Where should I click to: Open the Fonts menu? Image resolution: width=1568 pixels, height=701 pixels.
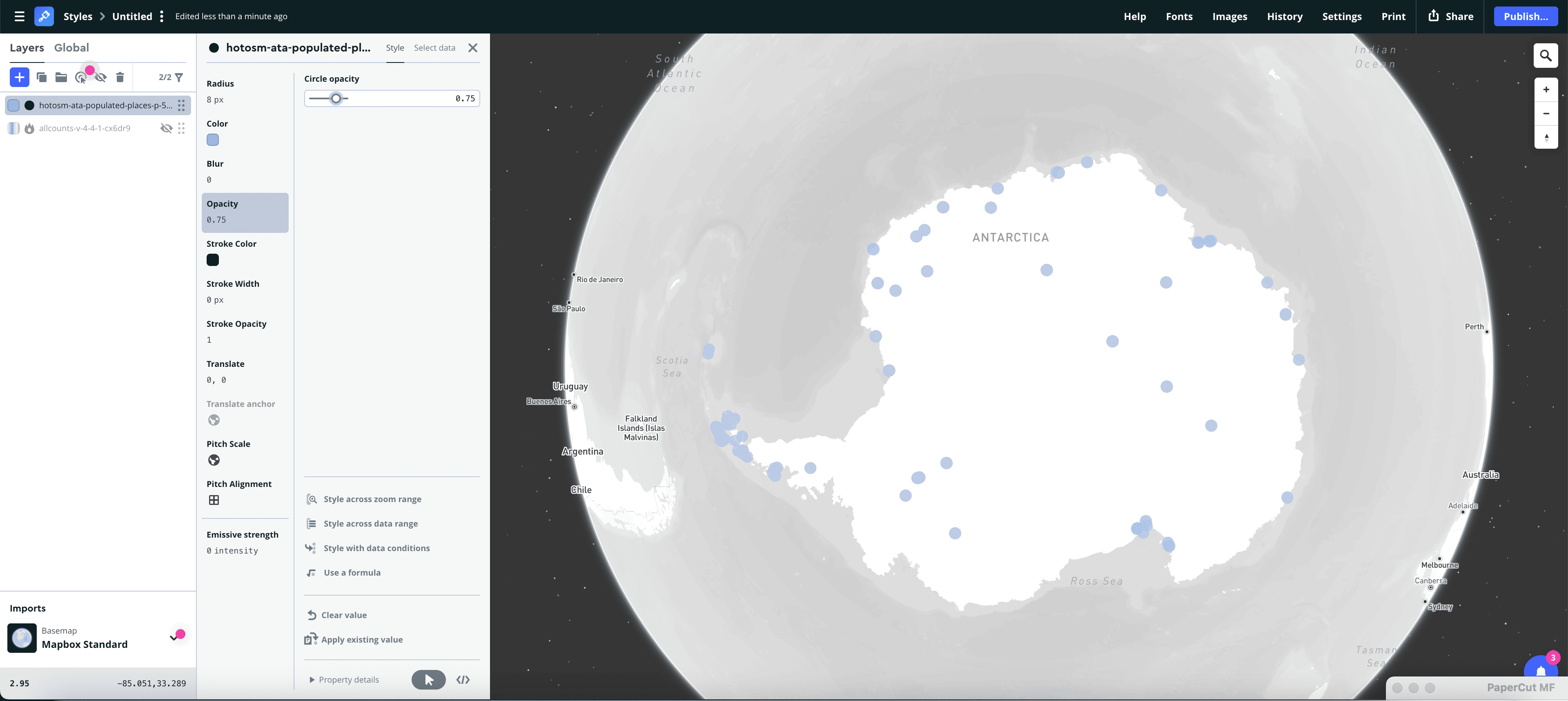[1179, 16]
